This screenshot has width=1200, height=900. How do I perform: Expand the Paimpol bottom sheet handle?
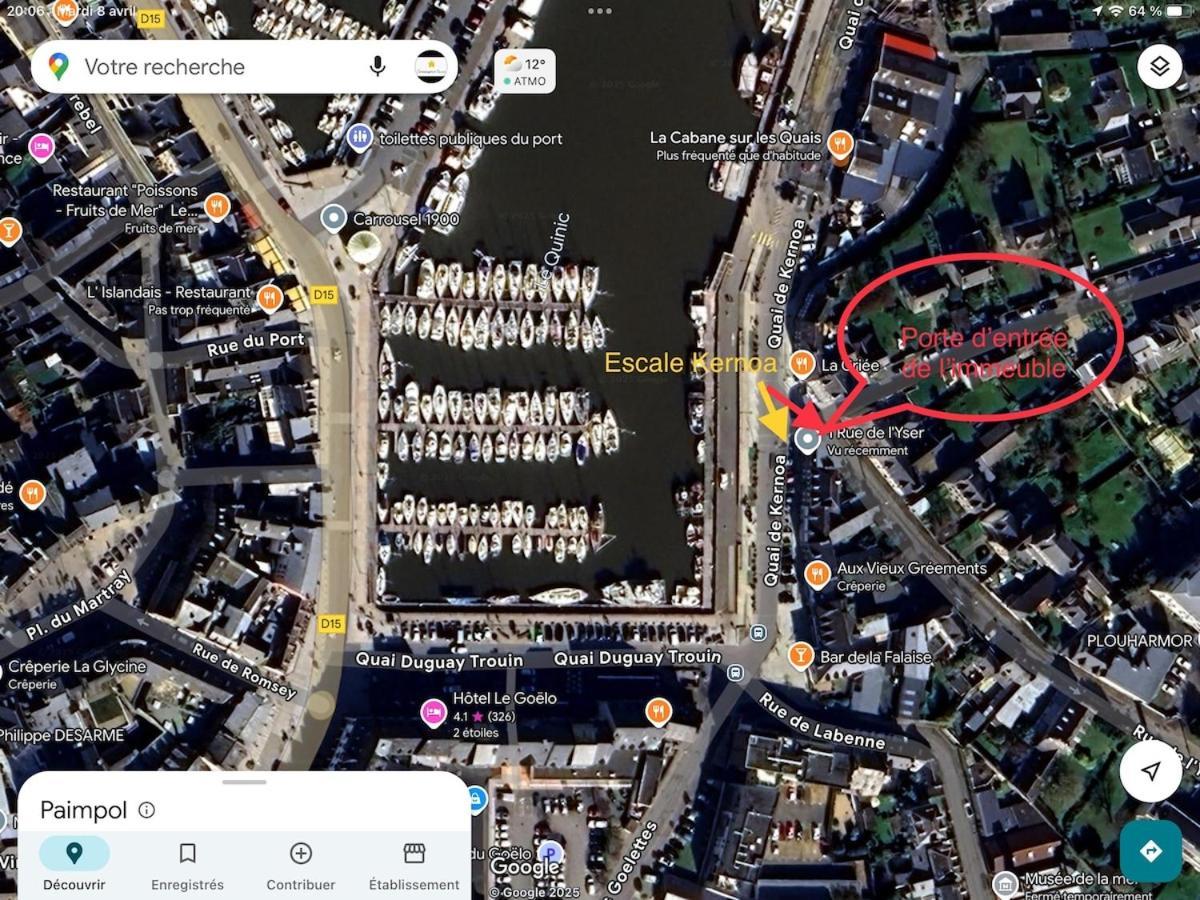244,782
